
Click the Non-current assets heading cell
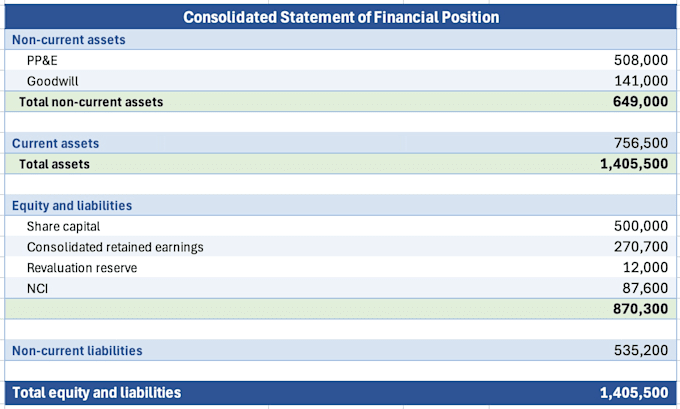(69, 40)
